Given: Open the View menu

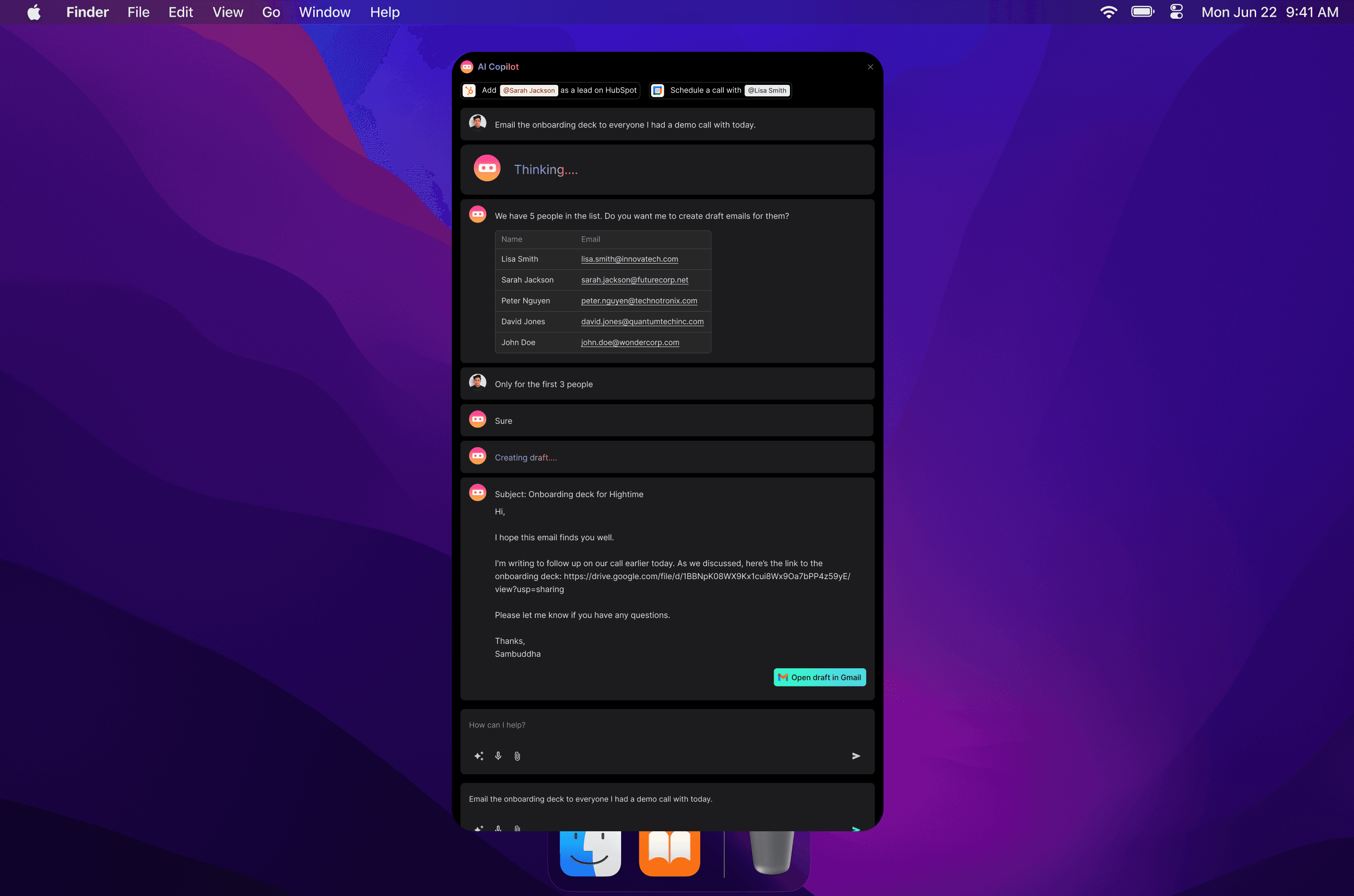Looking at the screenshot, I should point(227,12).
